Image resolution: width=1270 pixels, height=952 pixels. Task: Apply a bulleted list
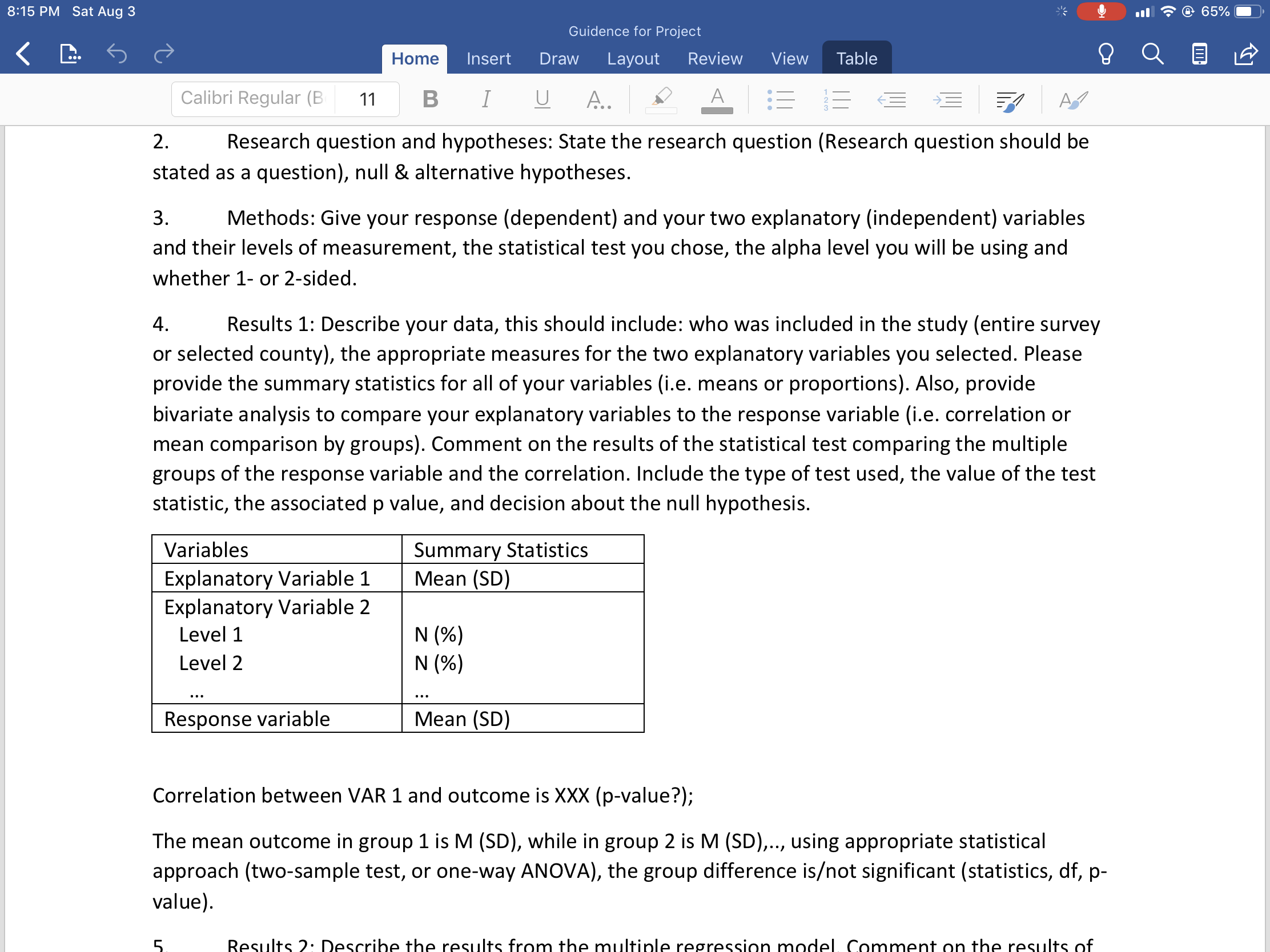click(781, 99)
